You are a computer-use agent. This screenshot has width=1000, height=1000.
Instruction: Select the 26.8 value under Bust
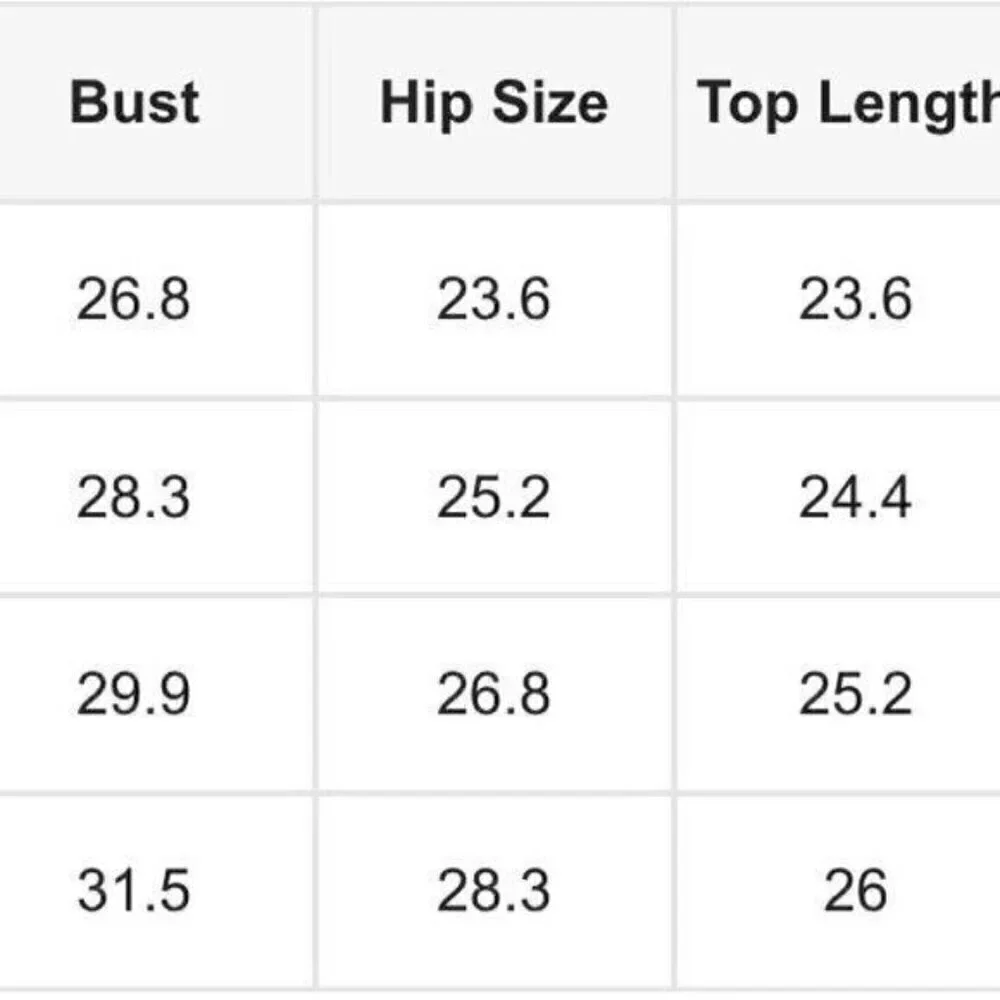pos(133,299)
